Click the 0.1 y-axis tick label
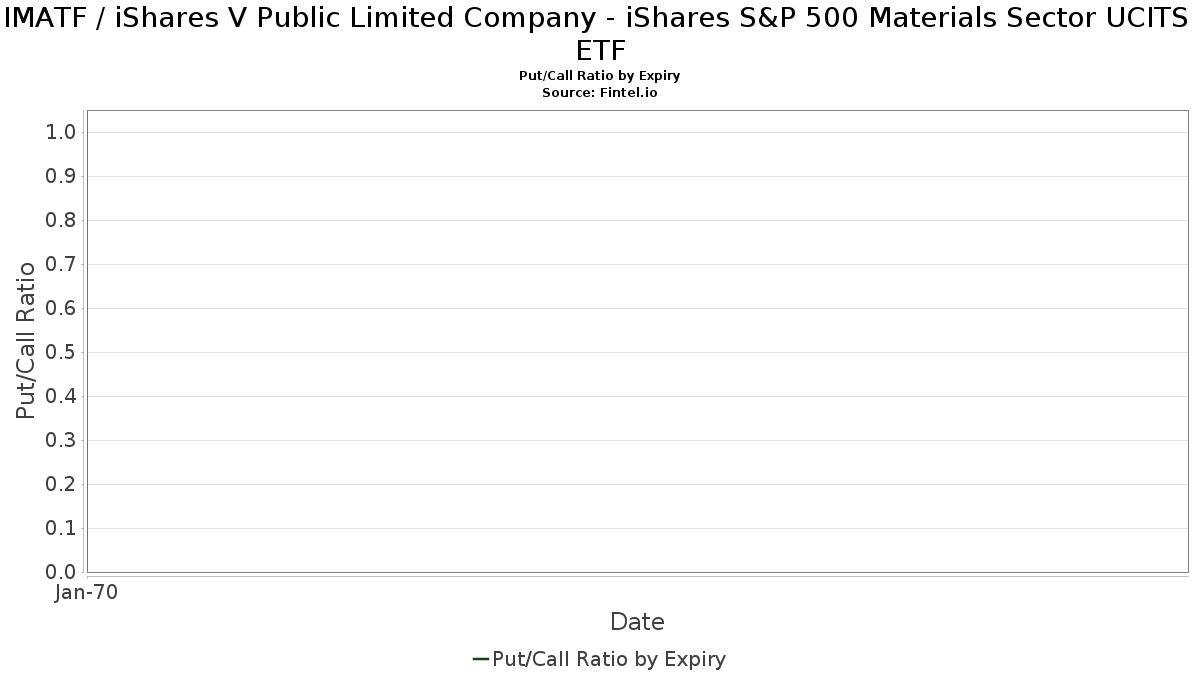This screenshot has height=675, width=1200. coord(61,528)
